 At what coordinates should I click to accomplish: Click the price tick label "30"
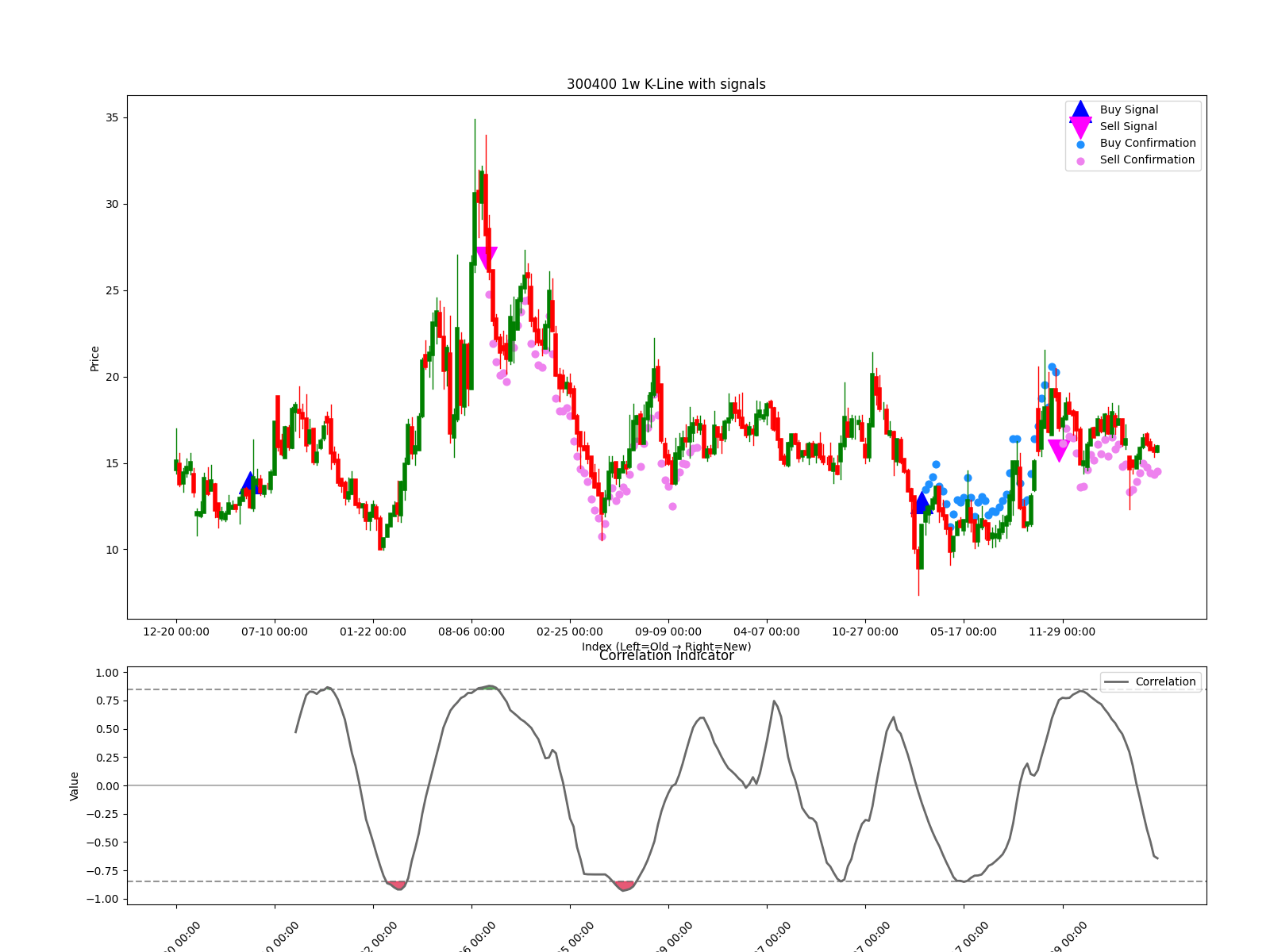[111, 205]
